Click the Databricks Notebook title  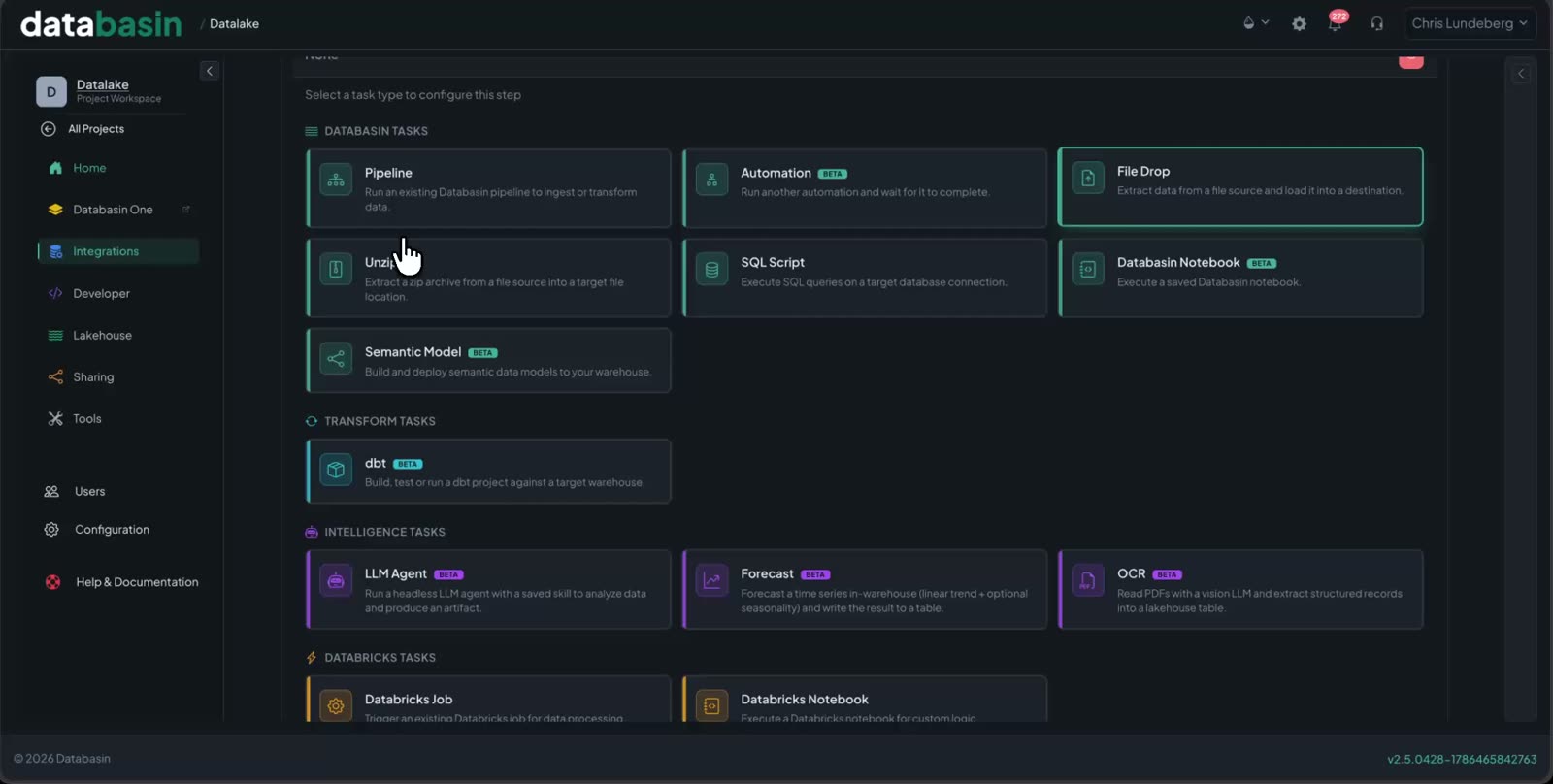click(x=805, y=700)
